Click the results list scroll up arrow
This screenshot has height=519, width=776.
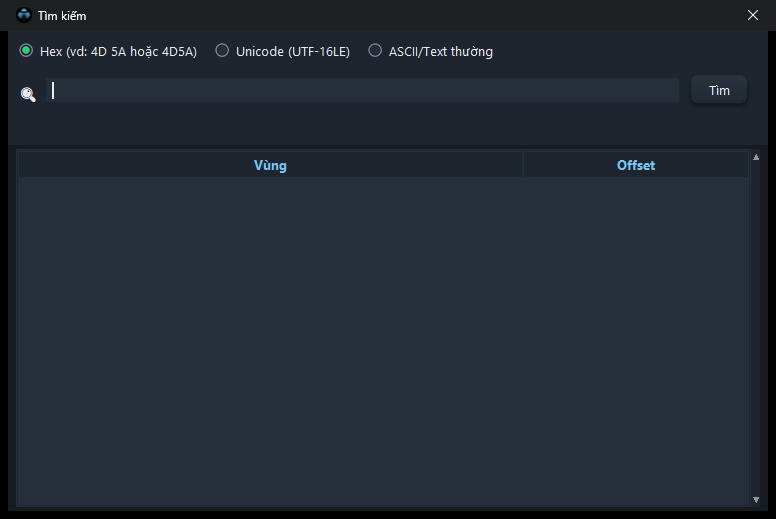point(756,157)
